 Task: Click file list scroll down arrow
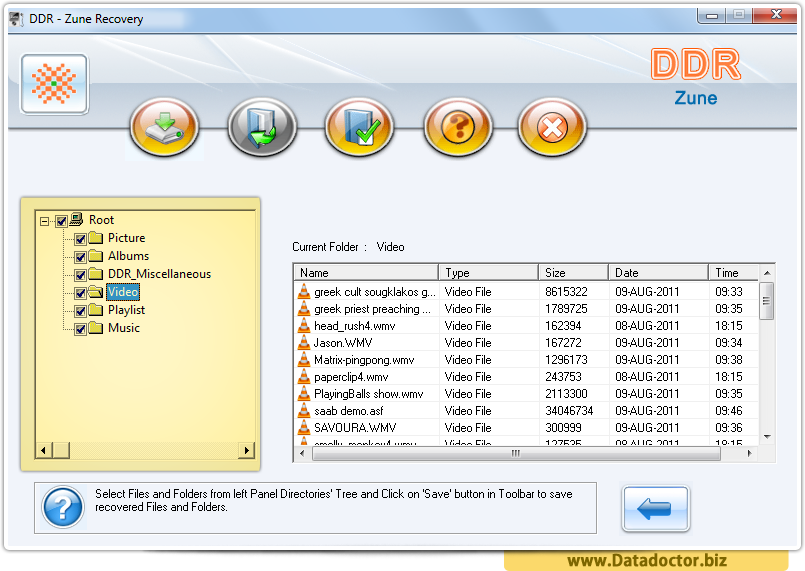click(767, 437)
